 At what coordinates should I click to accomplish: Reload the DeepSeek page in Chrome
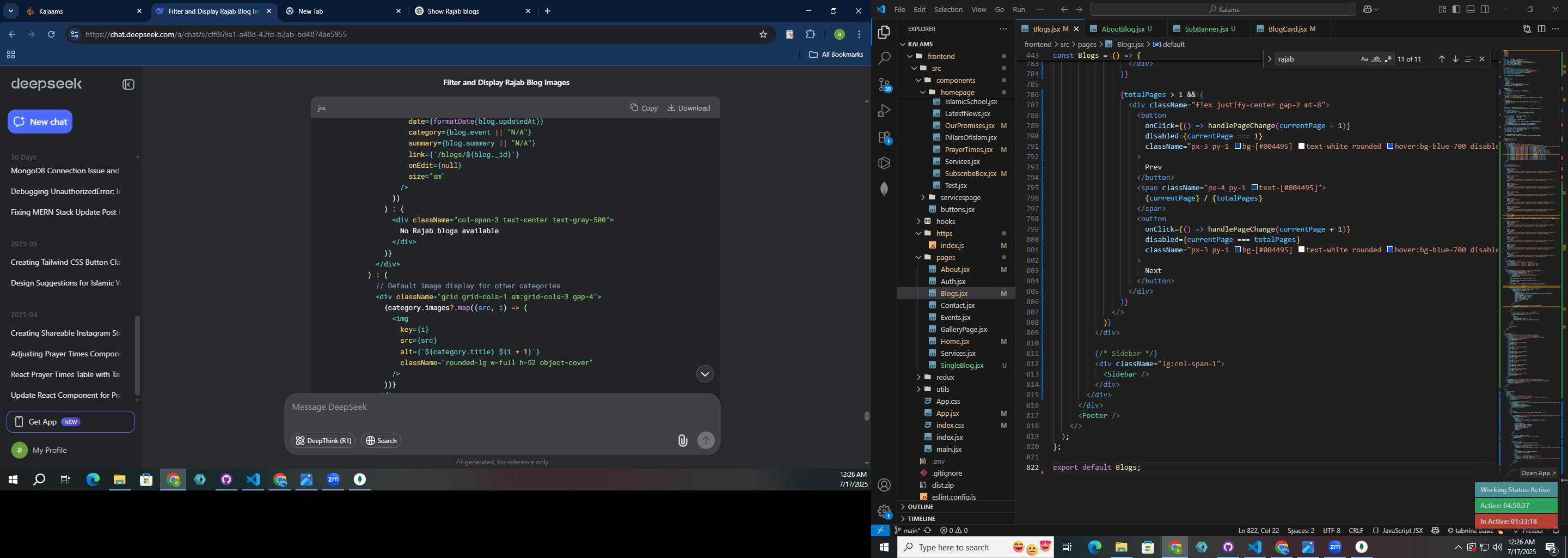52,35
